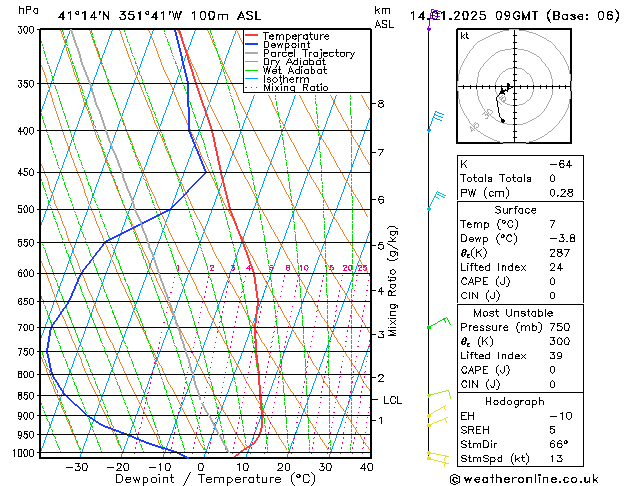
Task: Click the yellow wind barb at 850 hPa
Action: pos(439,395)
